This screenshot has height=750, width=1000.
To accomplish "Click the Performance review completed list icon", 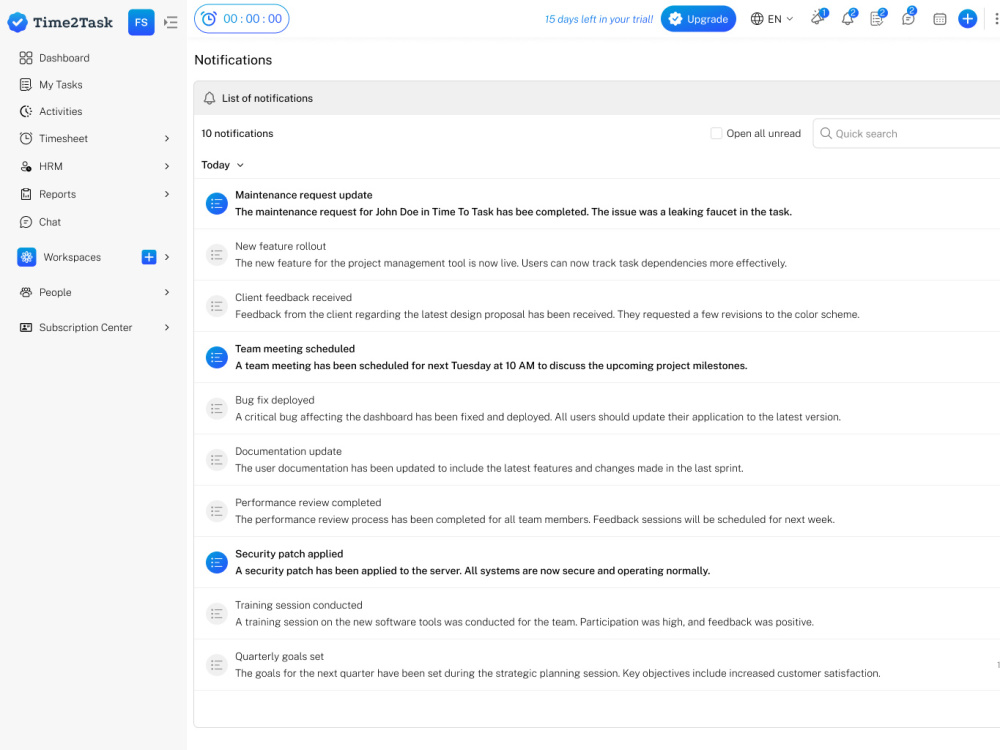I will [217, 511].
